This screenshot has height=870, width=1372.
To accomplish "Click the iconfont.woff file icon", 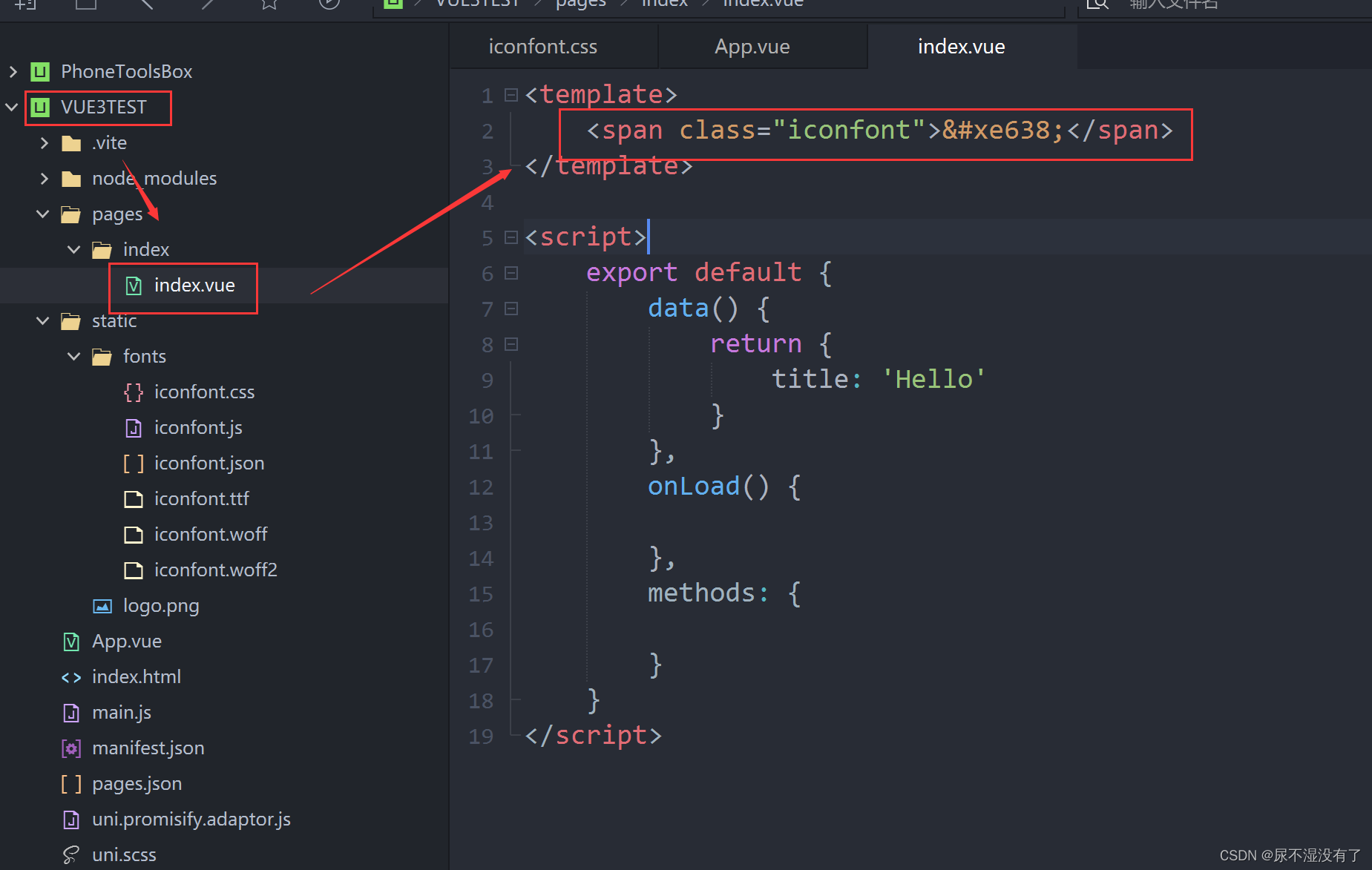I will 134,535.
